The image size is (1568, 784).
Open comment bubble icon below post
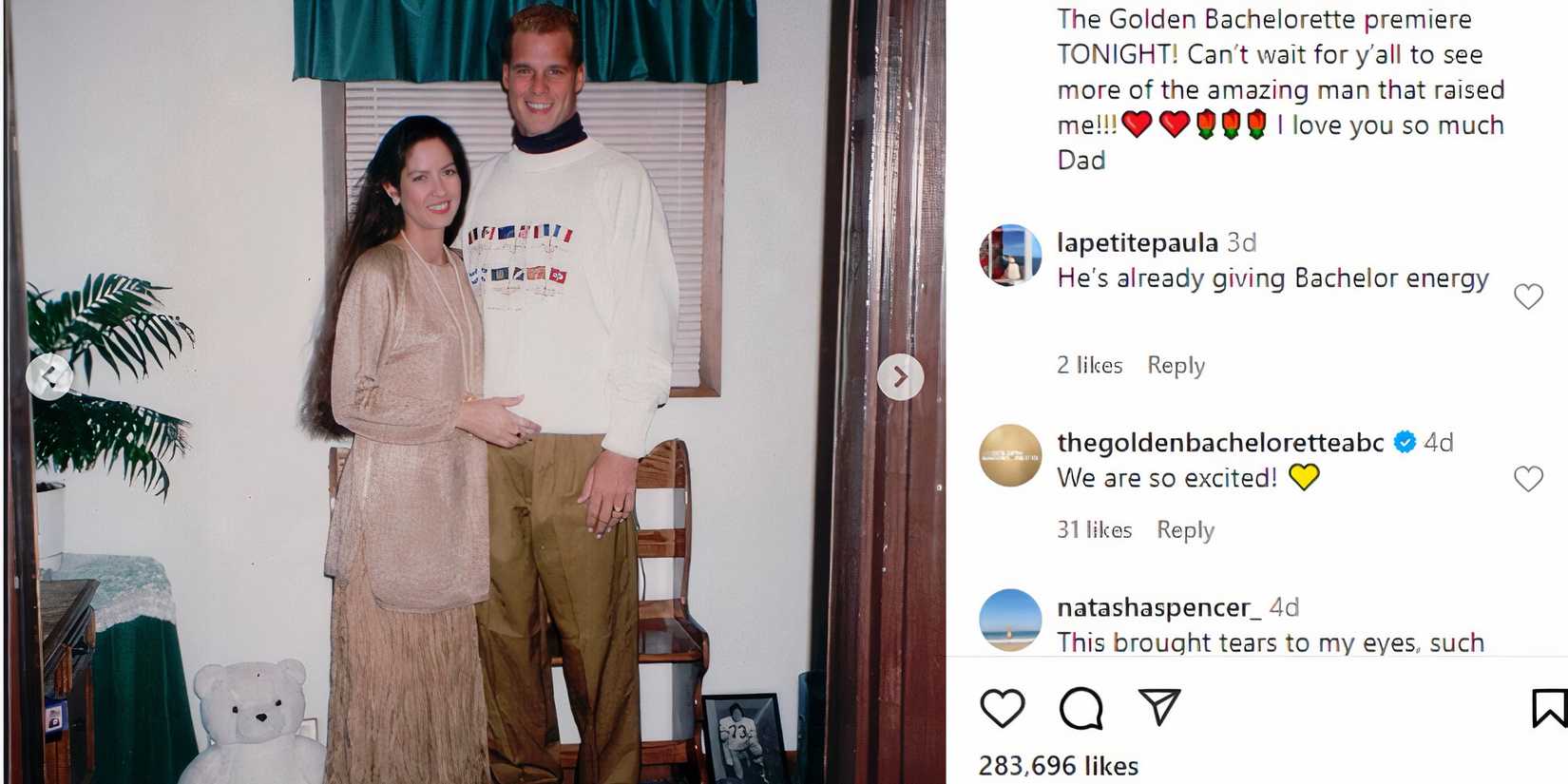click(1081, 709)
